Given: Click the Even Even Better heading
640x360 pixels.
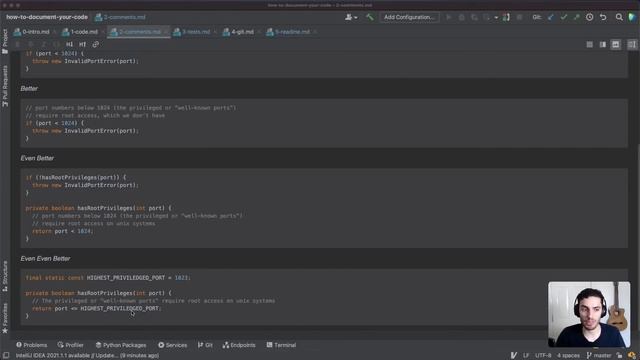Looking at the screenshot, I should tap(45, 259).
